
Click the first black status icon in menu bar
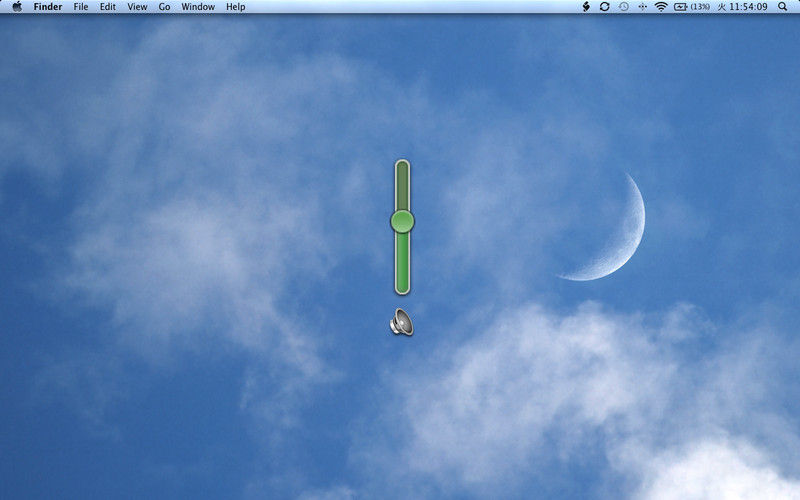586,7
